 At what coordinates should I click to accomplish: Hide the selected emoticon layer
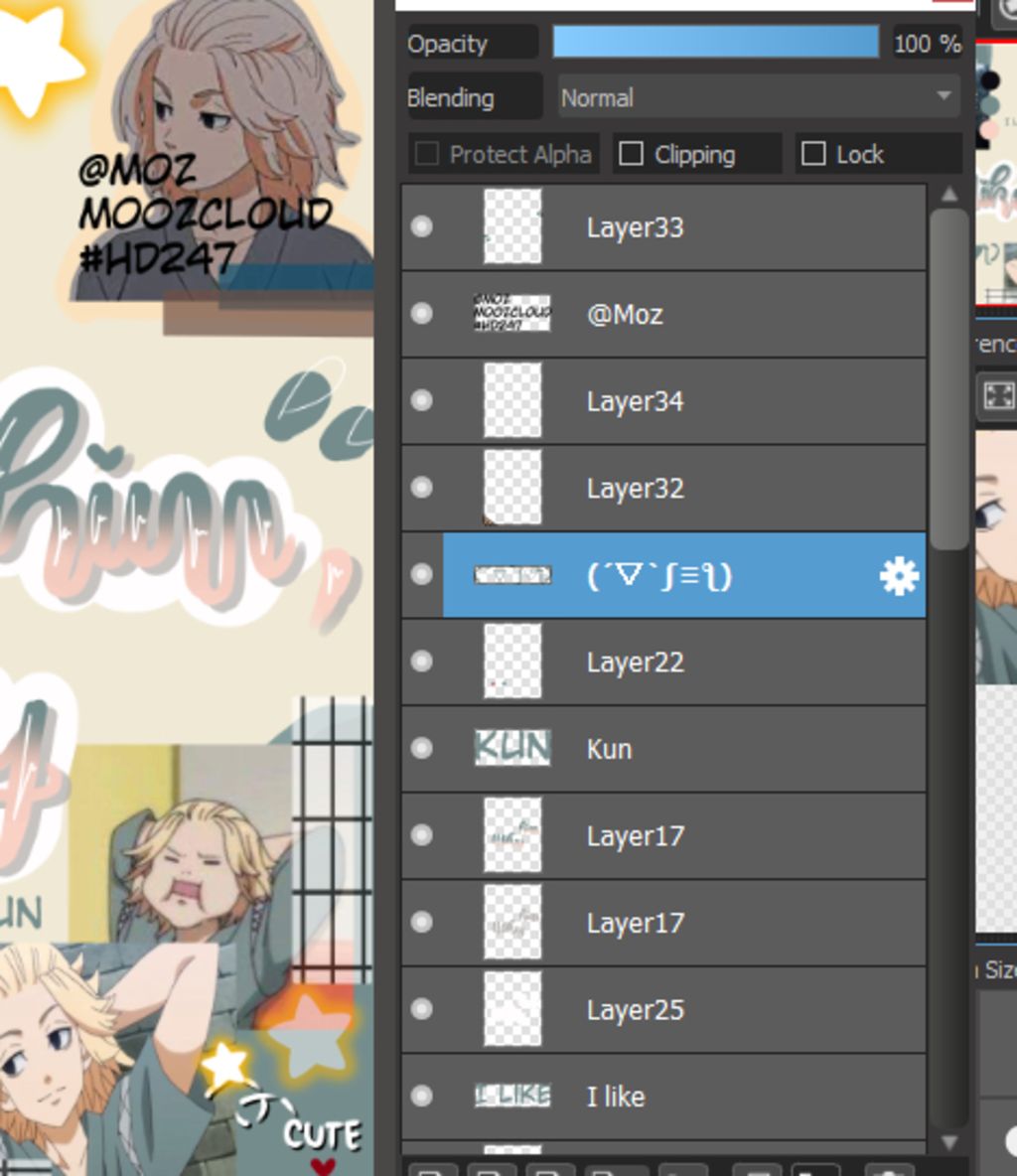422,574
